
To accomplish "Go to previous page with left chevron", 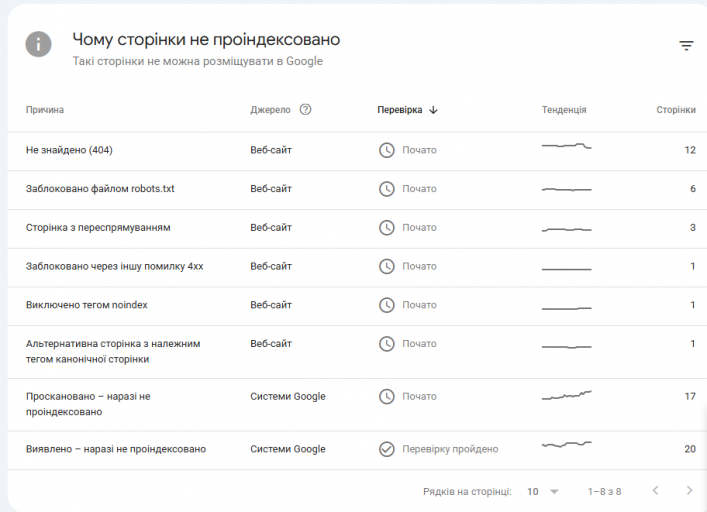I will 656,490.
